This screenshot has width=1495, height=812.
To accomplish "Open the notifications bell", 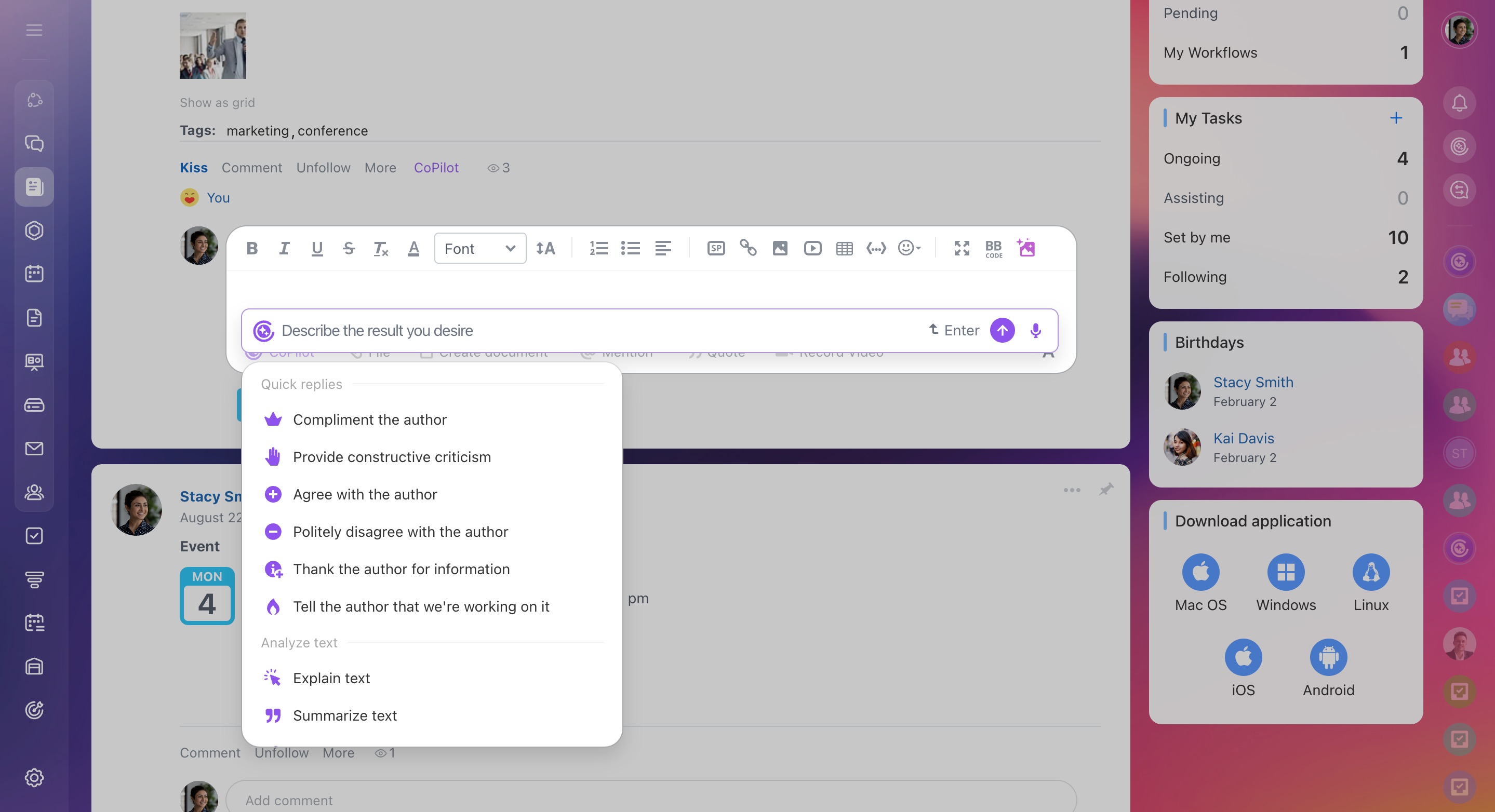I will click(x=1459, y=103).
